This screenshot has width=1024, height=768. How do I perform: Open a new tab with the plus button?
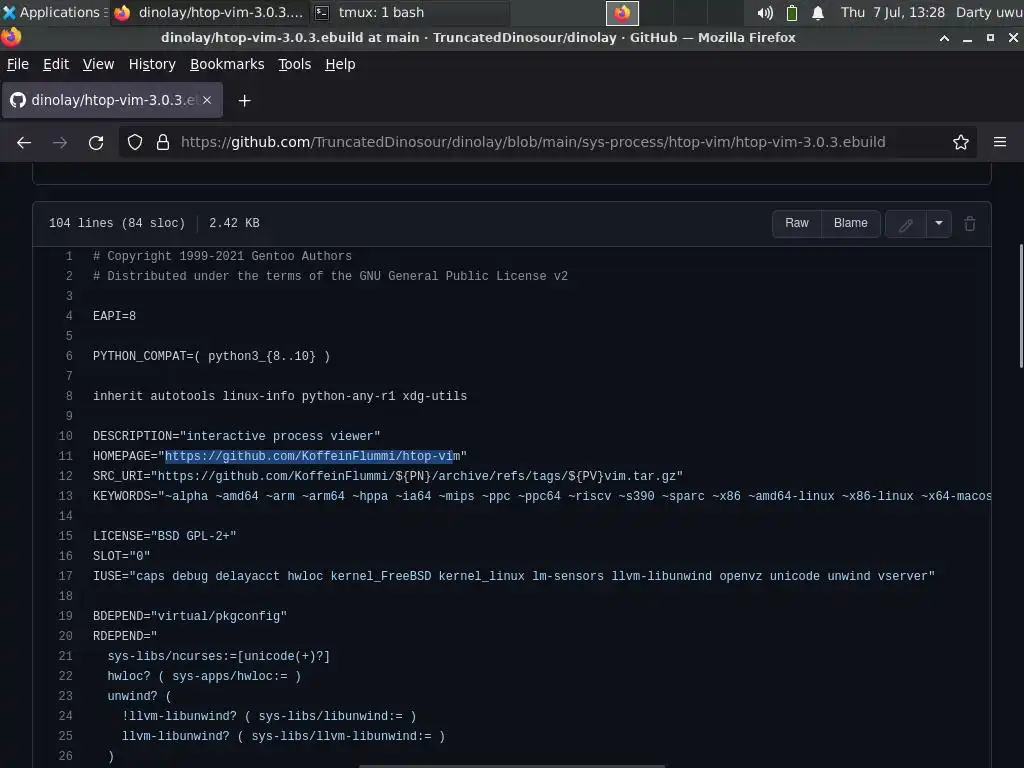[244, 101]
